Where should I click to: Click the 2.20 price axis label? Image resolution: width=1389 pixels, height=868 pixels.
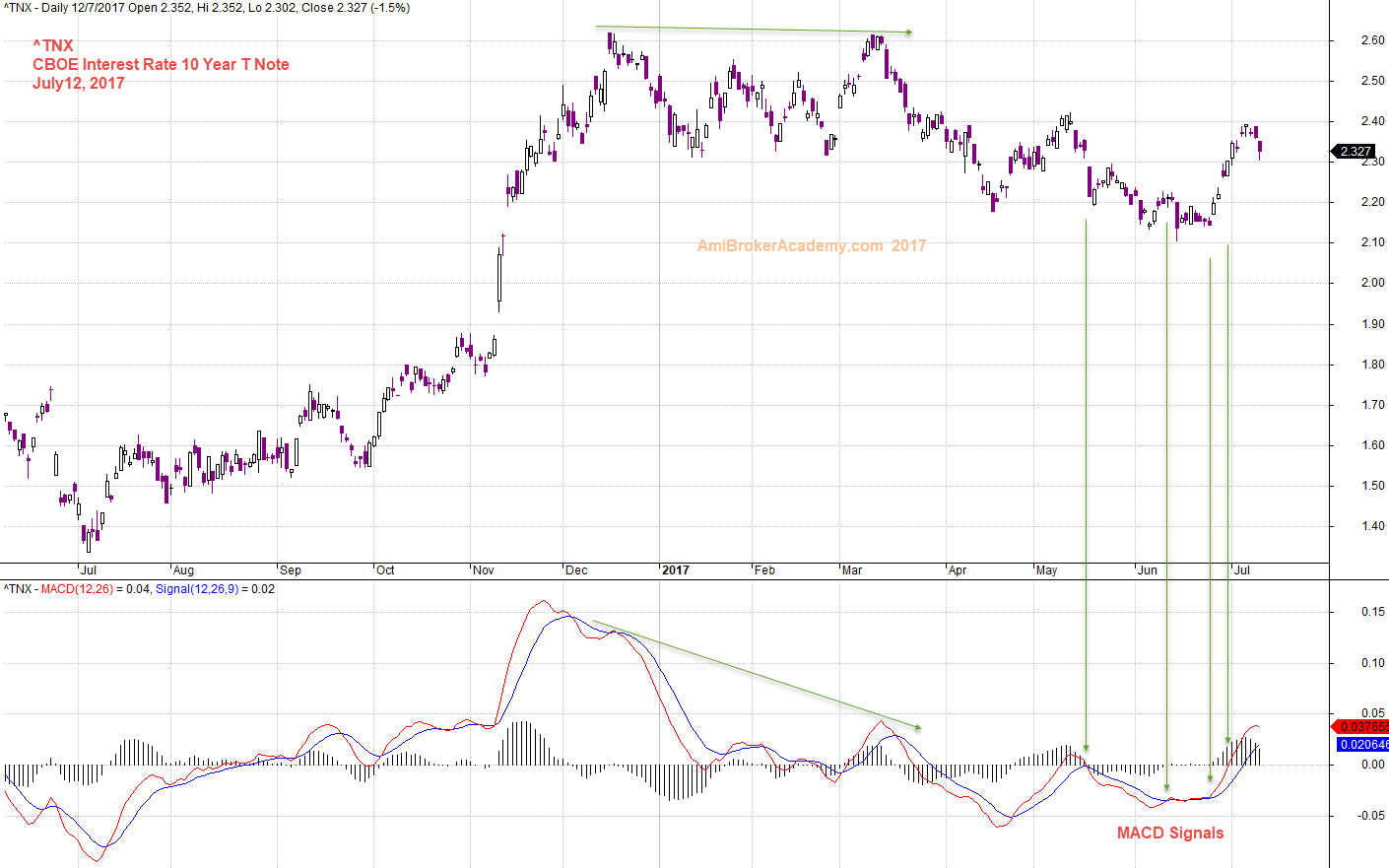click(x=1372, y=202)
